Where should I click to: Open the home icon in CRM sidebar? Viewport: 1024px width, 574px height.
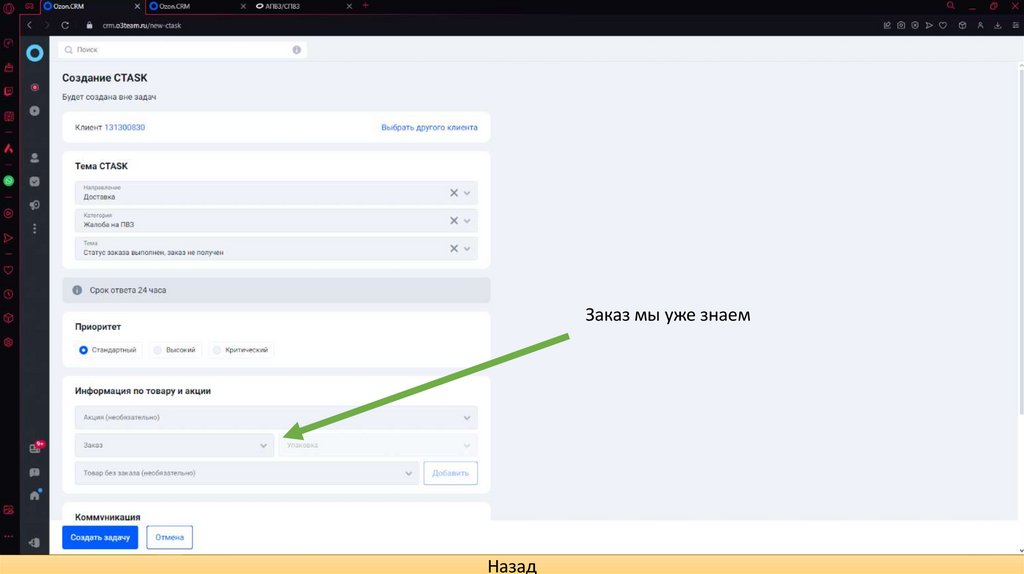(x=35, y=495)
